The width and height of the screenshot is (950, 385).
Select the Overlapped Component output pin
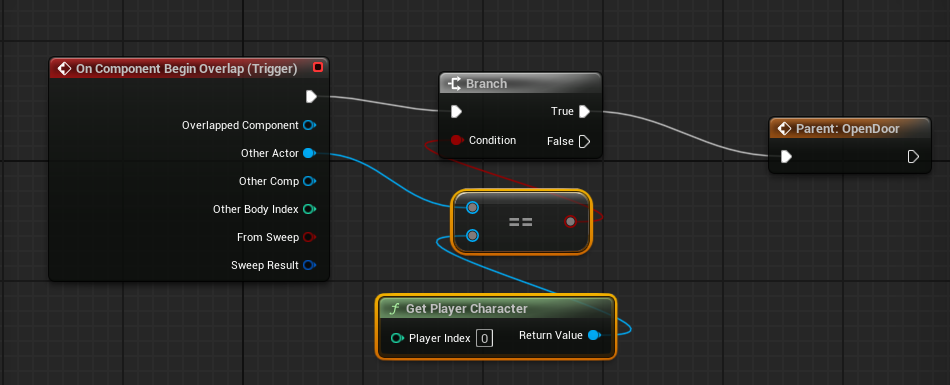(x=309, y=126)
